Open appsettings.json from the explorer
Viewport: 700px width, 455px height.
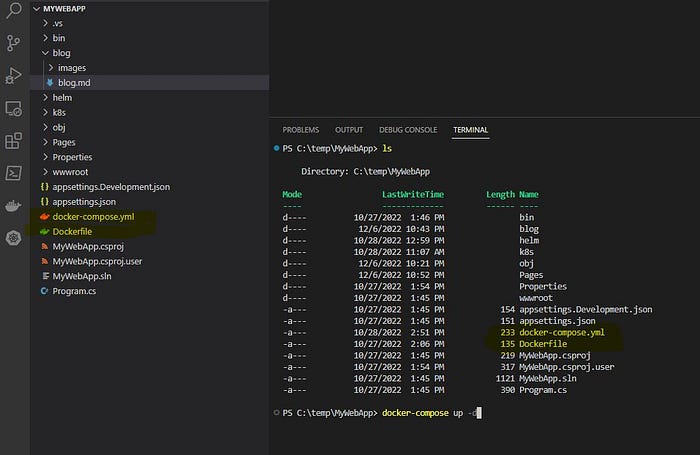coord(84,201)
